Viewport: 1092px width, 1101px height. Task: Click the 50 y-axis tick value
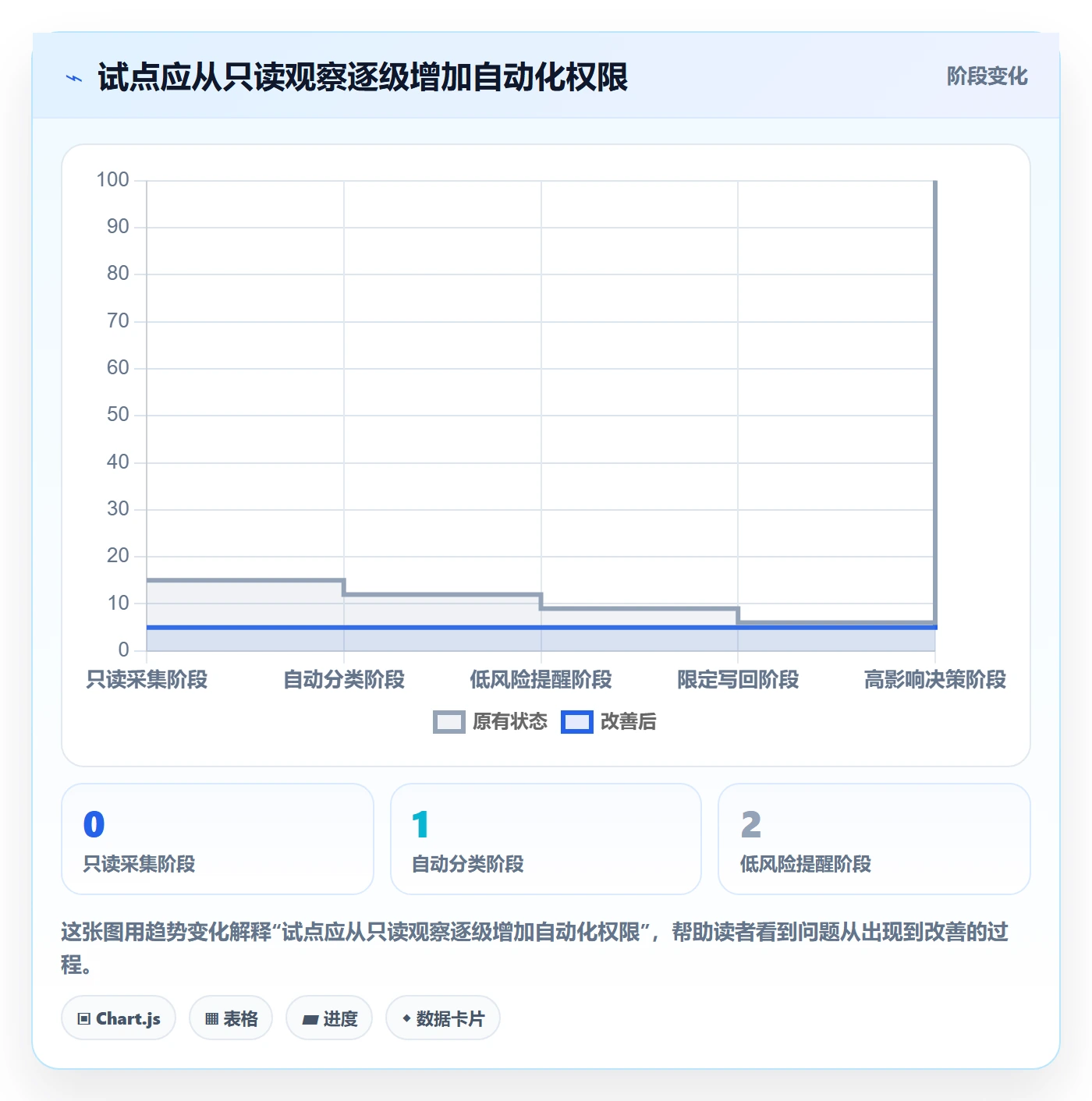point(118,415)
